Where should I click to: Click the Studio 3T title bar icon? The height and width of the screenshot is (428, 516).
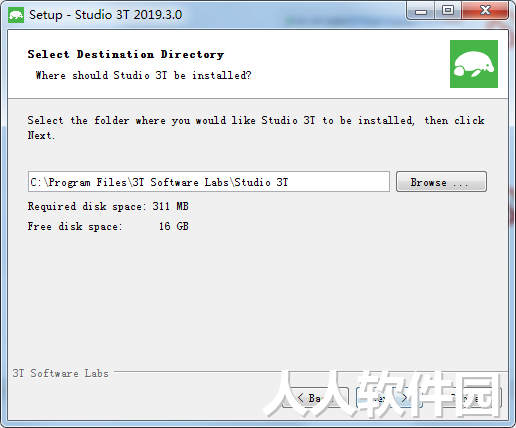(x=16, y=15)
